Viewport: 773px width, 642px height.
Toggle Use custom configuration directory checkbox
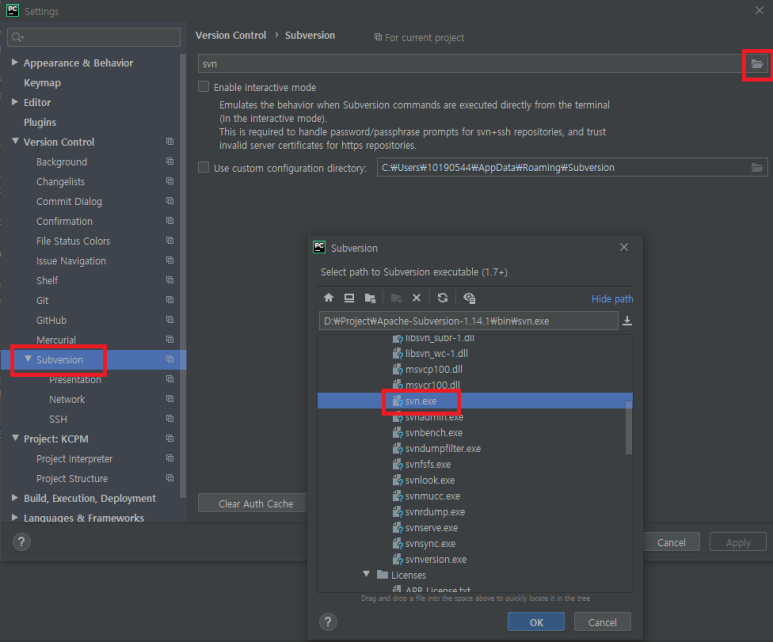203,167
